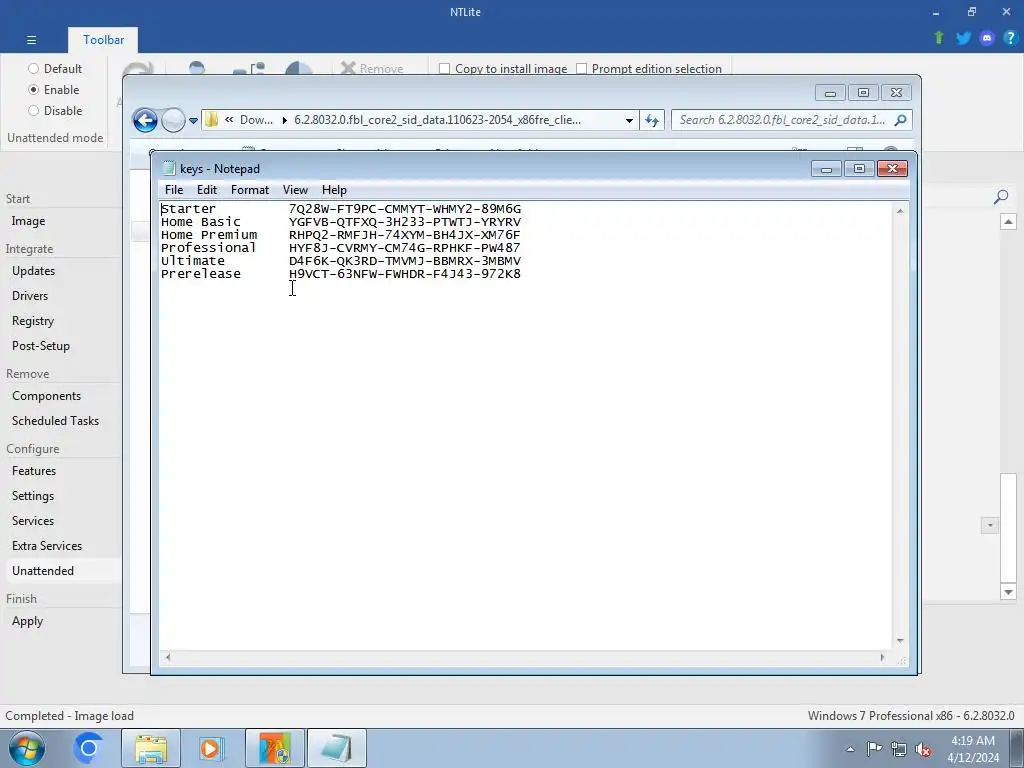Viewport: 1024px width, 768px height.
Task: Expand address bar path chevron after Dow...
Action: (285, 120)
